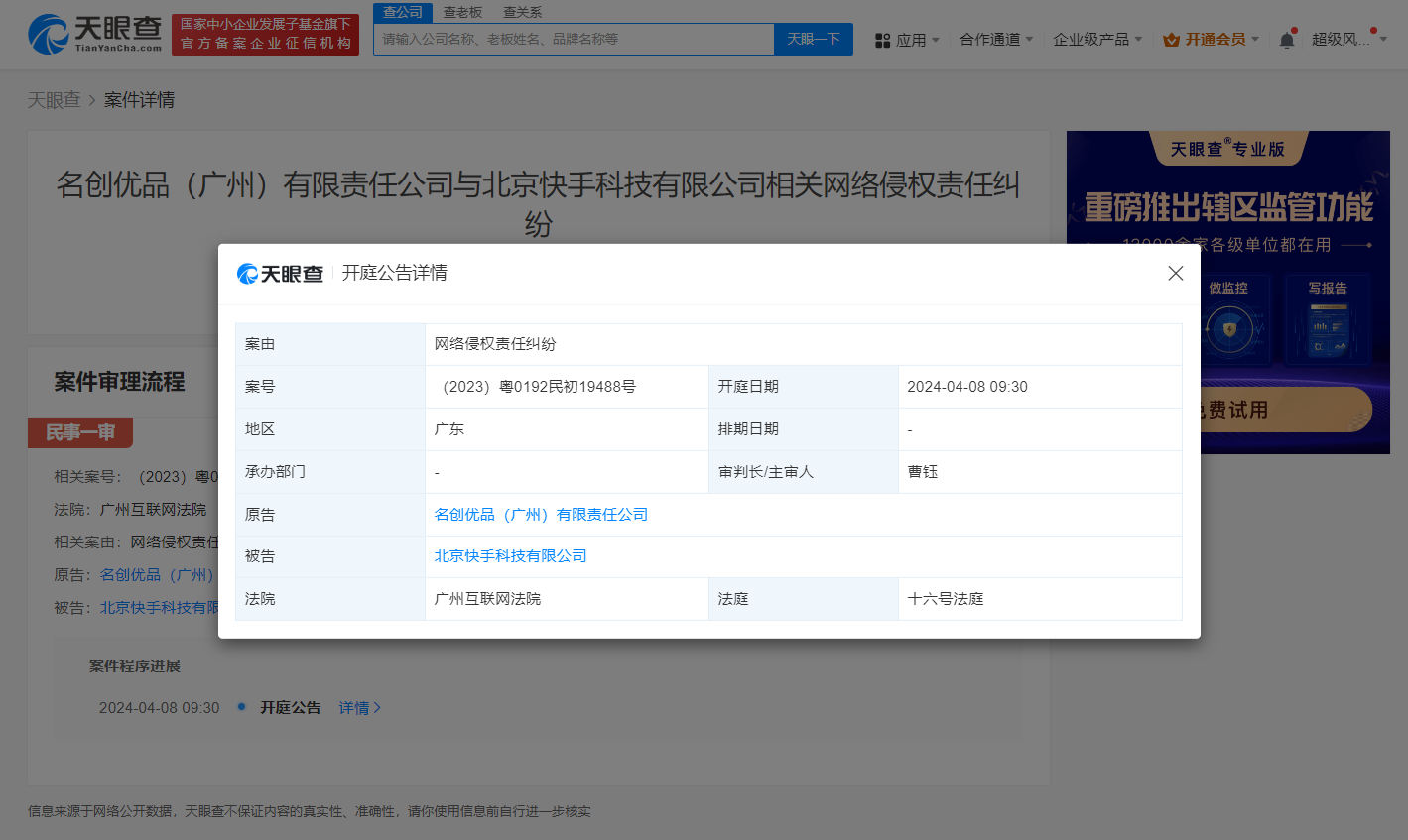The height and width of the screenshot is (840, 1408).
Task: Select judge name 曹钰 cell
Action: pos(1040,472)
